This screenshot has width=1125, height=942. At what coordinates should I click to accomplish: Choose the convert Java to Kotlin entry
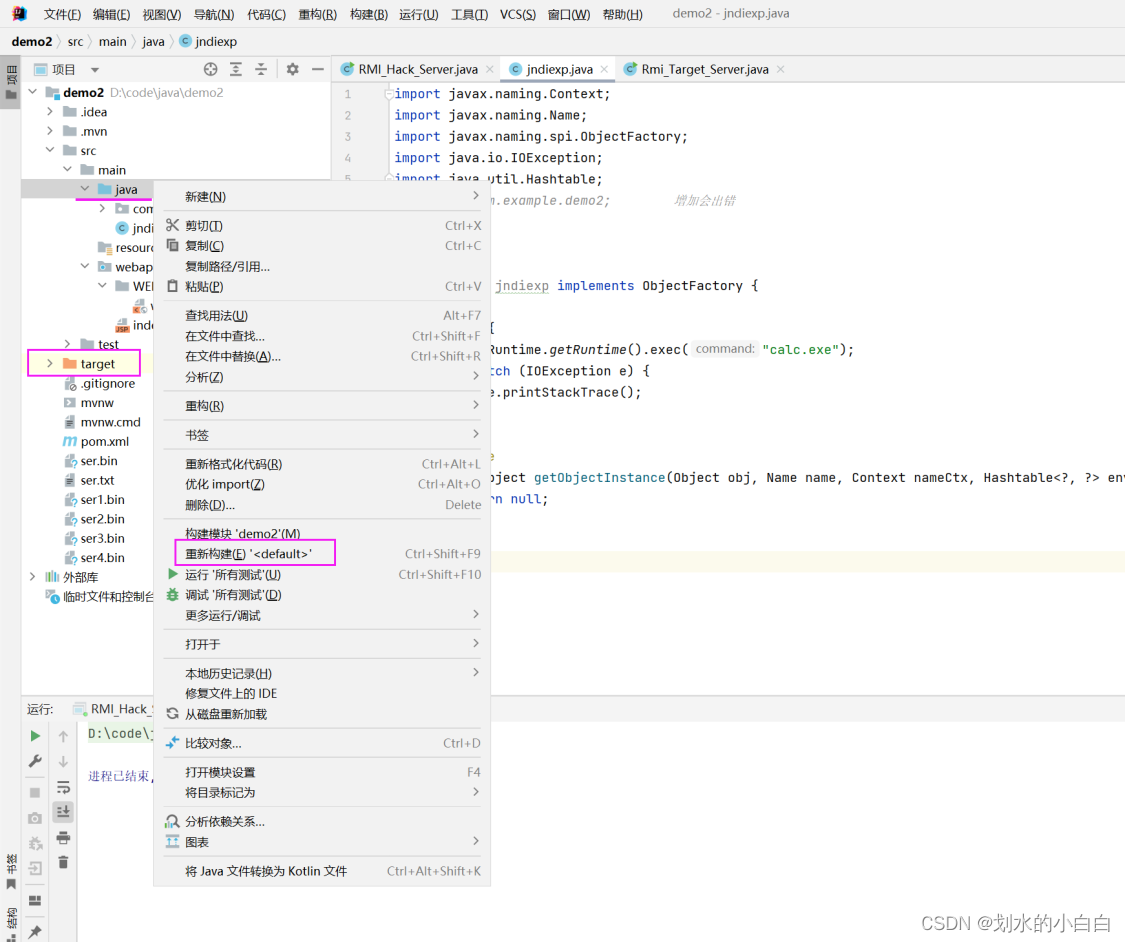(x=321, y=871)
